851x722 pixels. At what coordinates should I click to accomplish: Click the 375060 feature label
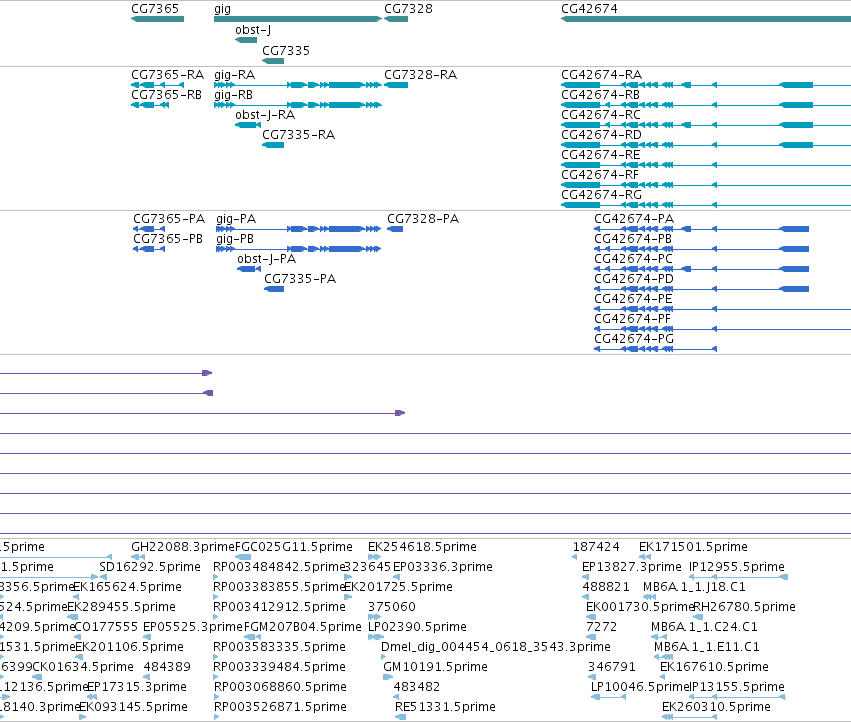coord(392,607)
